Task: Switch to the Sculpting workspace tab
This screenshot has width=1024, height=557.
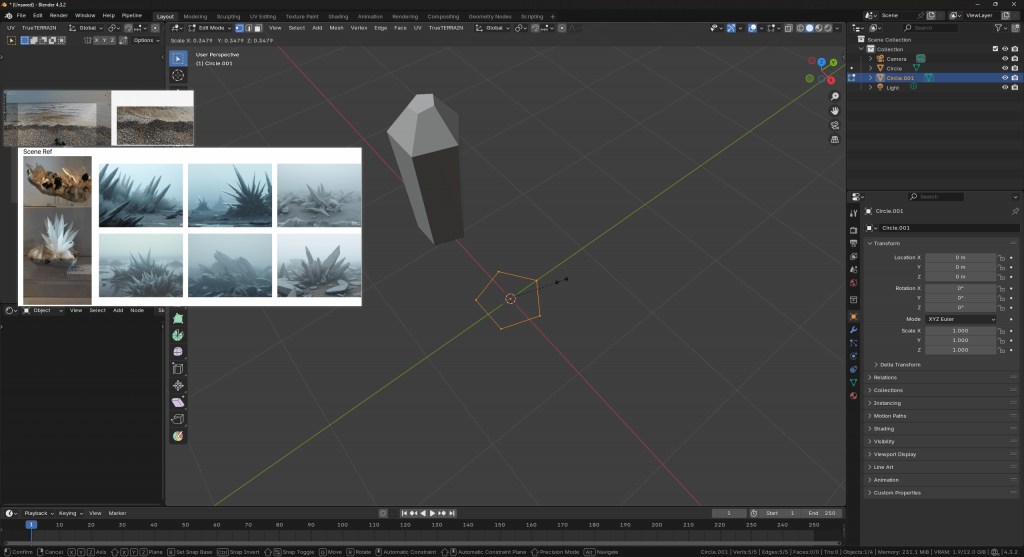Action: [228, 16]
